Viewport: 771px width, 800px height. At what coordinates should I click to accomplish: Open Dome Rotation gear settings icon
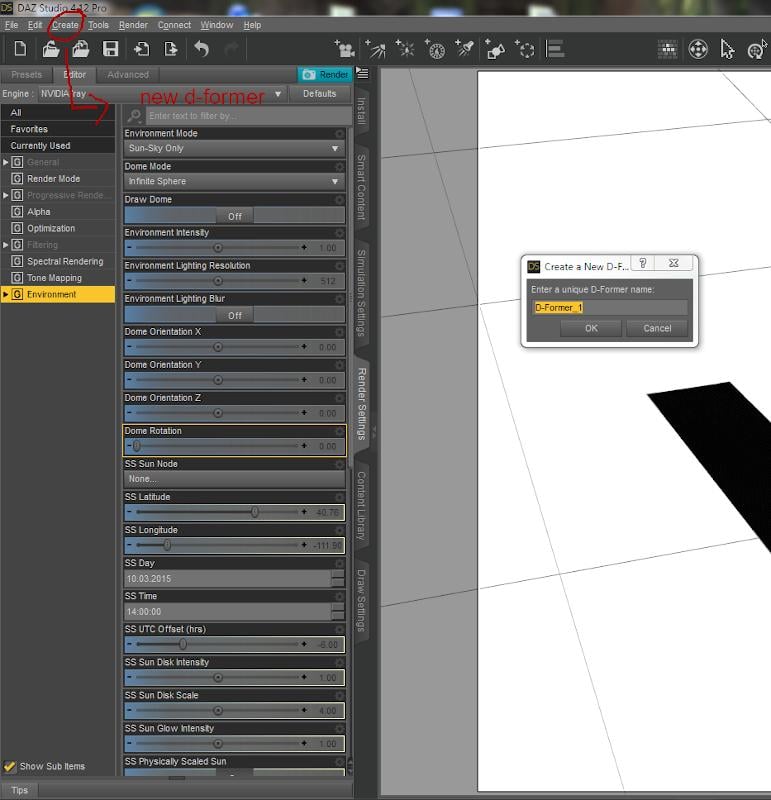tap(339, 431)
